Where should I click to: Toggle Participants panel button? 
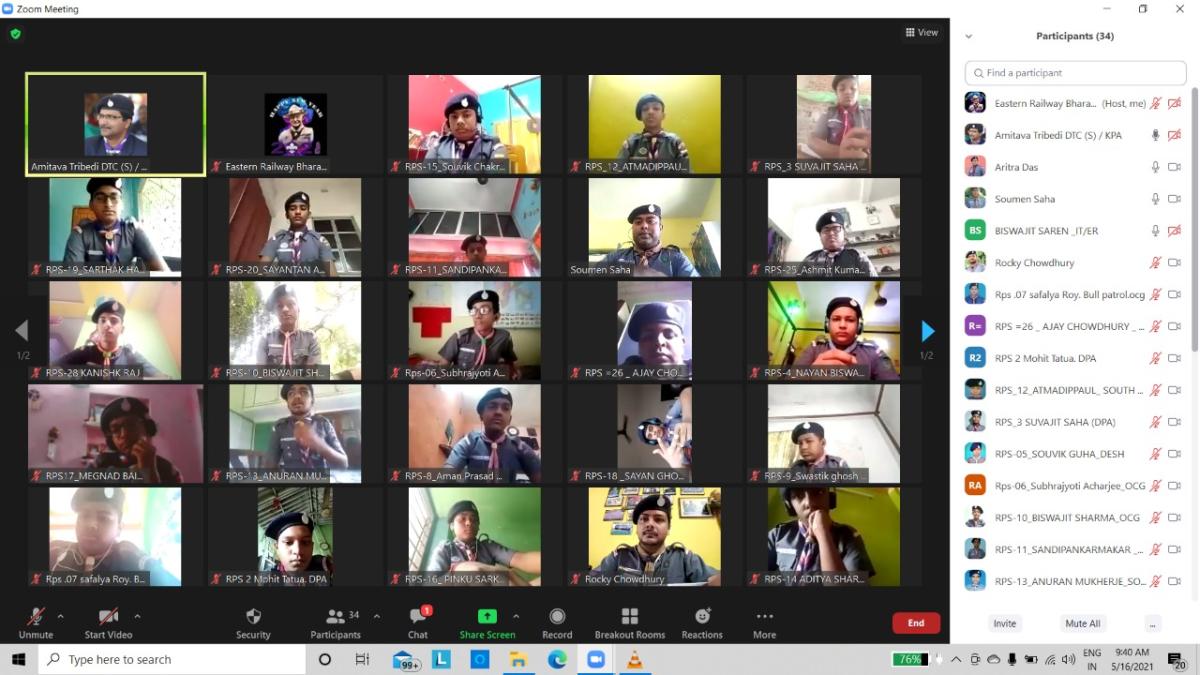point(336,617)
